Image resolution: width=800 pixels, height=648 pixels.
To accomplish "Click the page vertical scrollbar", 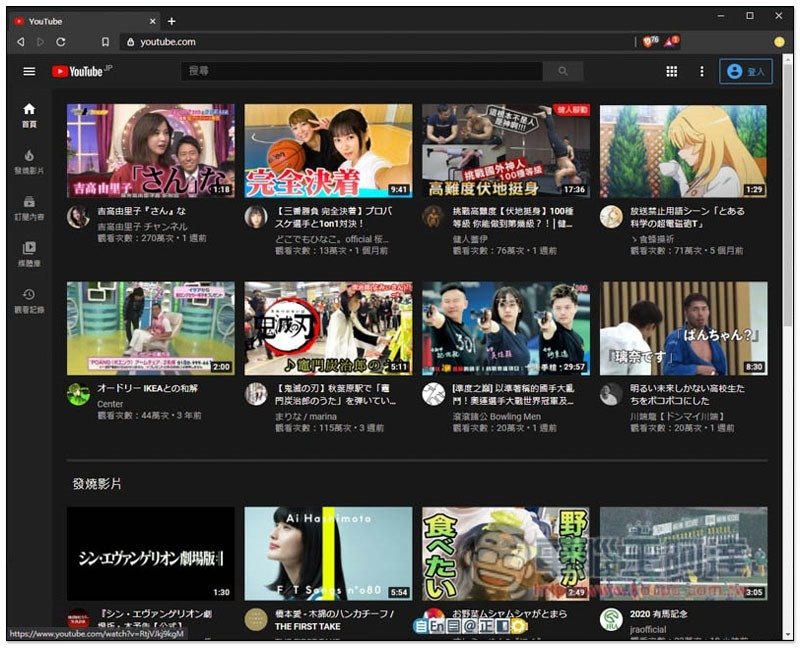I will (x=787, y=200).
